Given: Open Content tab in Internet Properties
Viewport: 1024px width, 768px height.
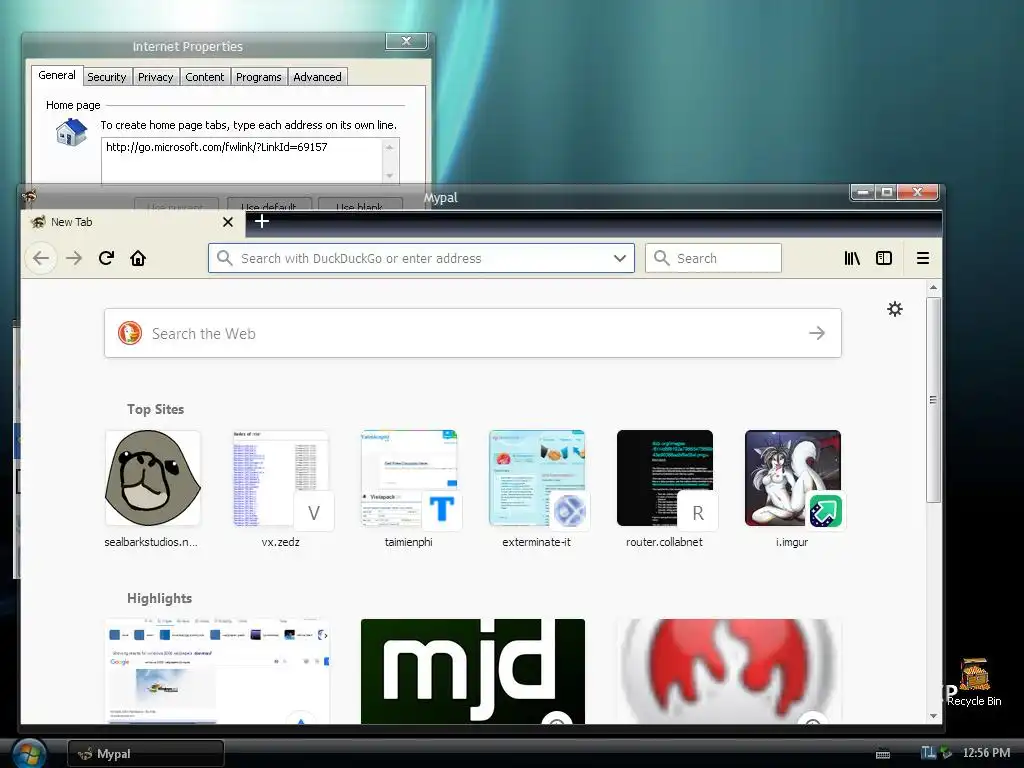Looking at the screenshot, I should click(x=204, y=77).
